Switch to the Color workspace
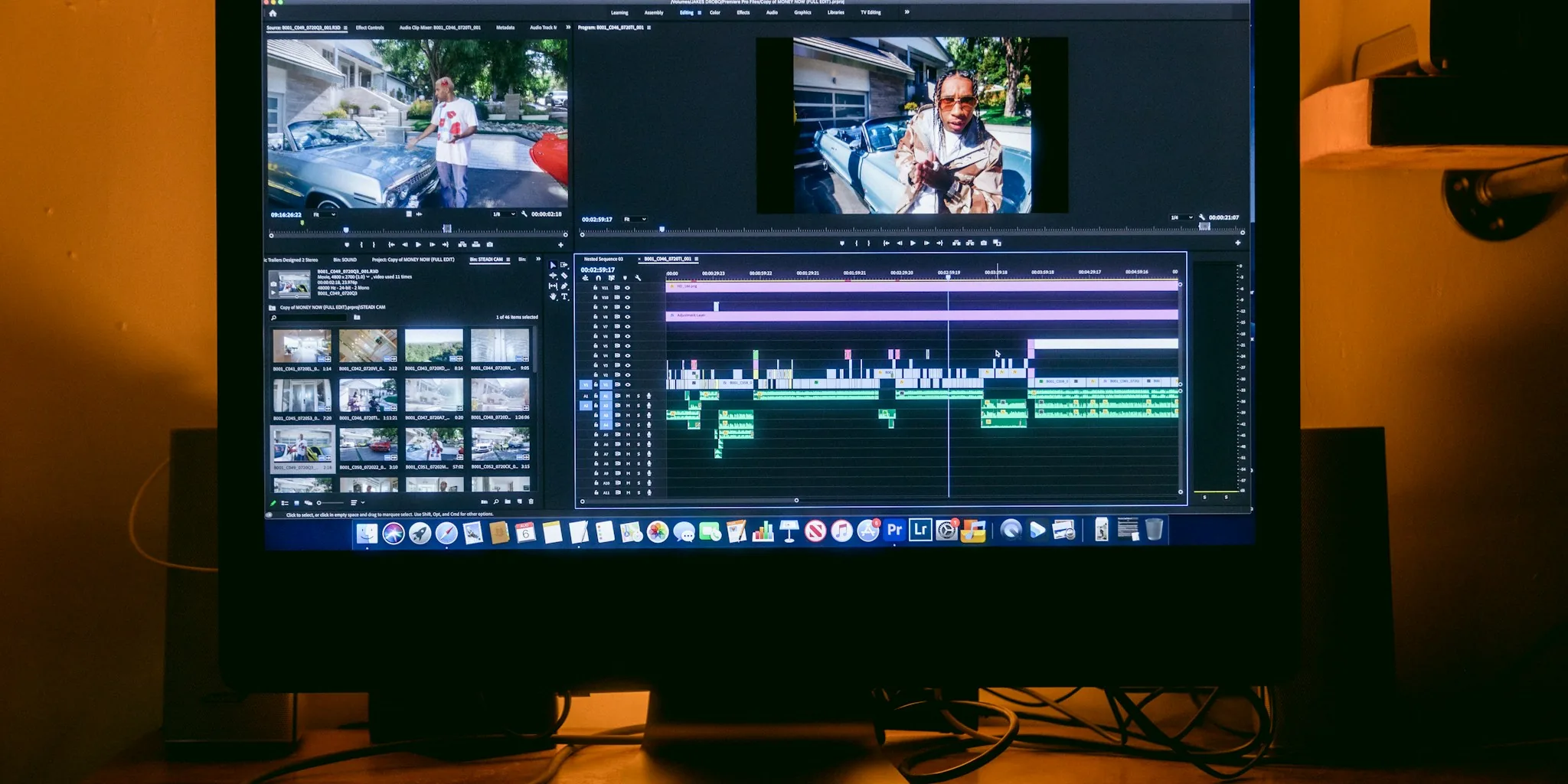Screen dimensions: 1568x784 [714, 12]
